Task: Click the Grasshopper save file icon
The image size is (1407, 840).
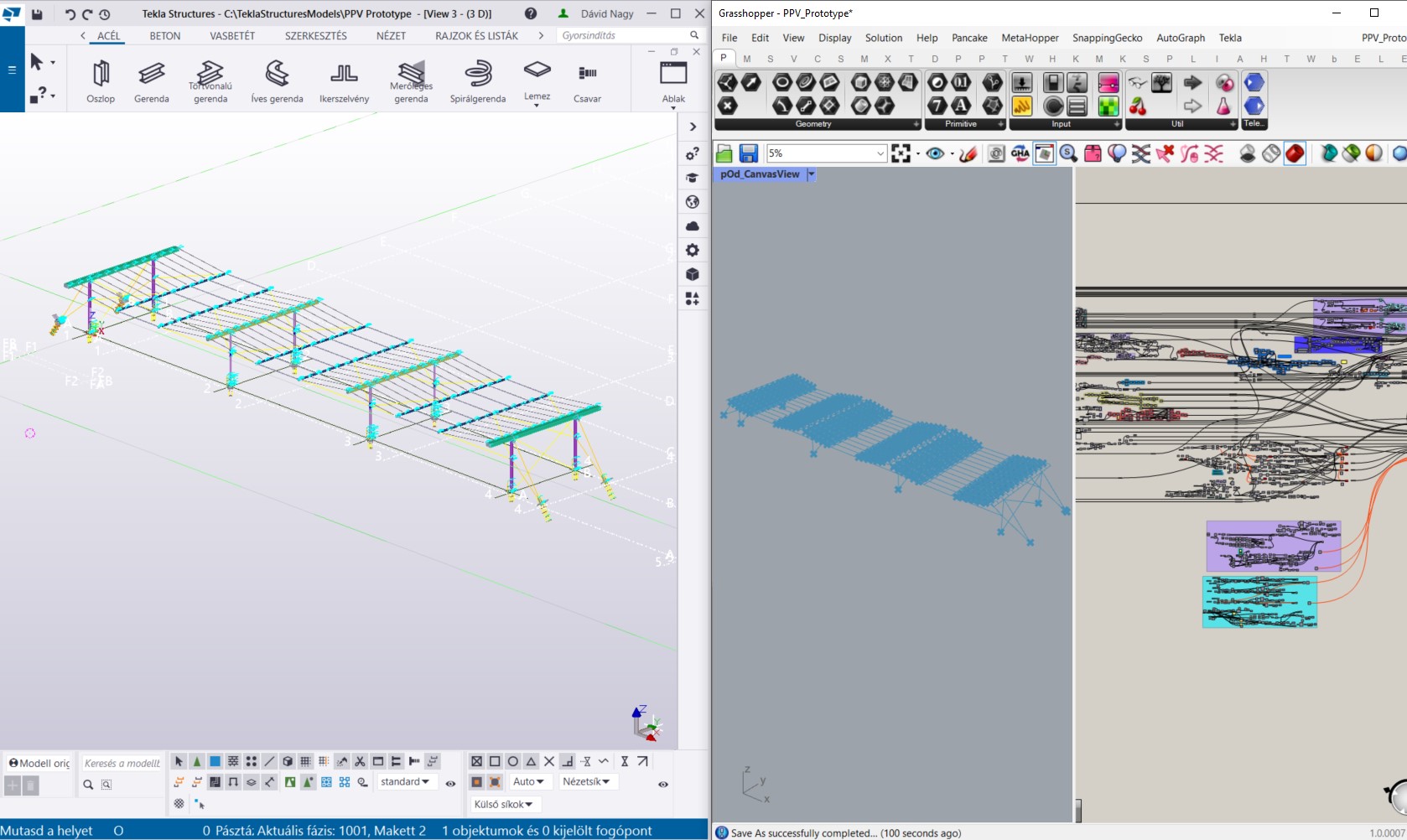Action: pyautogui.click(x=749, y=153)
